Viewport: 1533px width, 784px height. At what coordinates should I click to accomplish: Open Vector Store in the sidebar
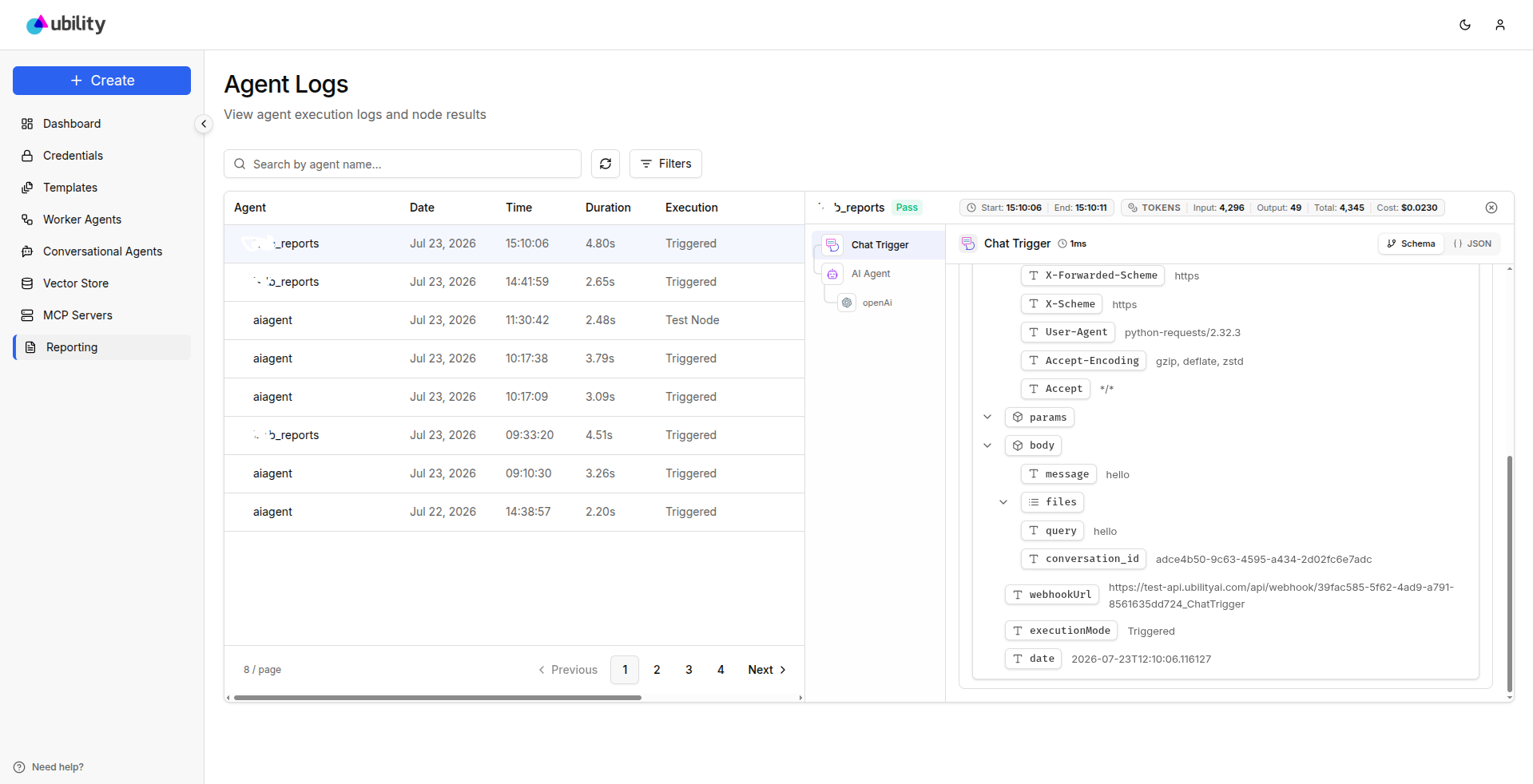point(101,283)
